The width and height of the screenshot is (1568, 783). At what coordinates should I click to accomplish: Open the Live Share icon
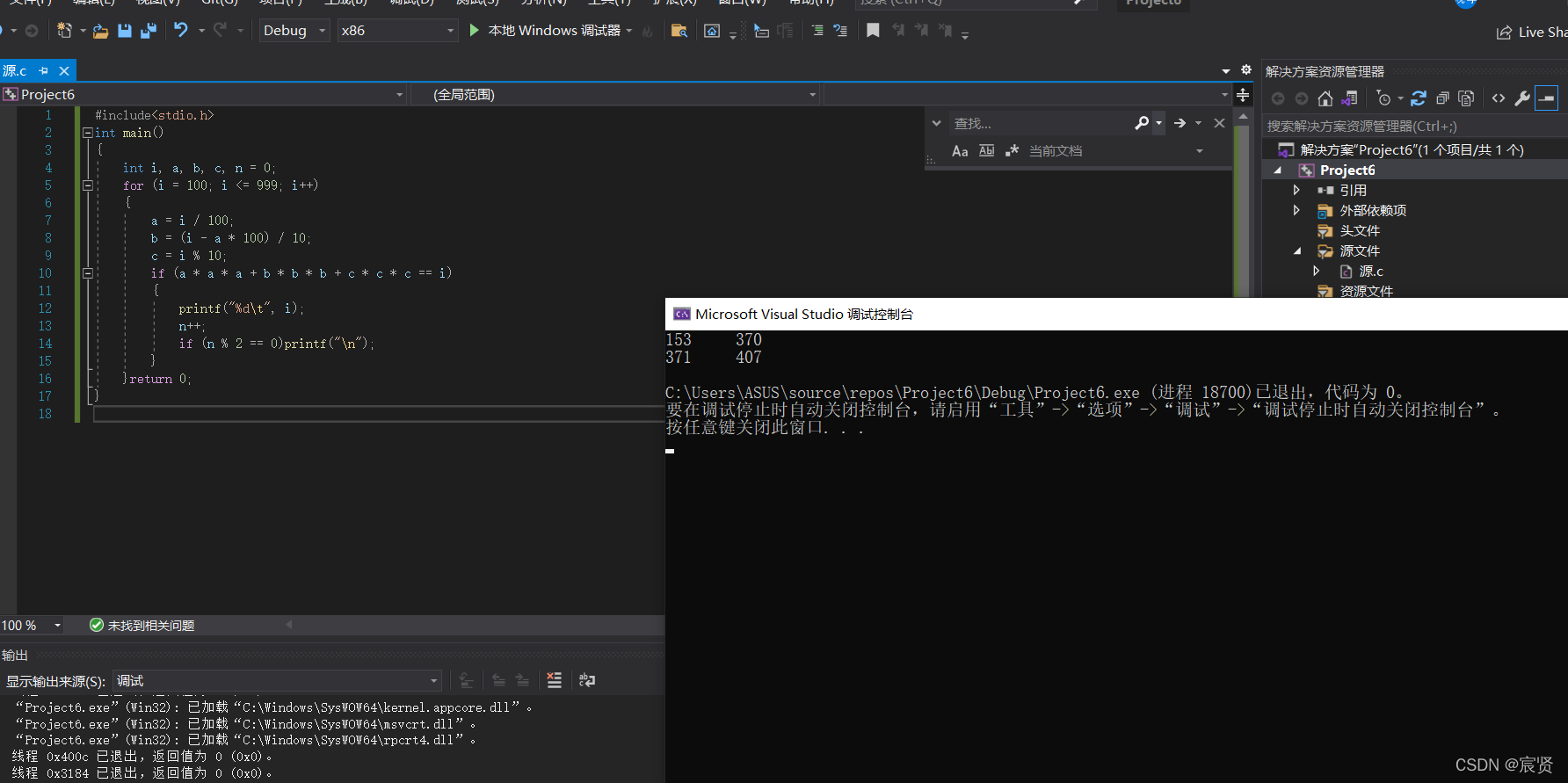[x=1504, y=33]
